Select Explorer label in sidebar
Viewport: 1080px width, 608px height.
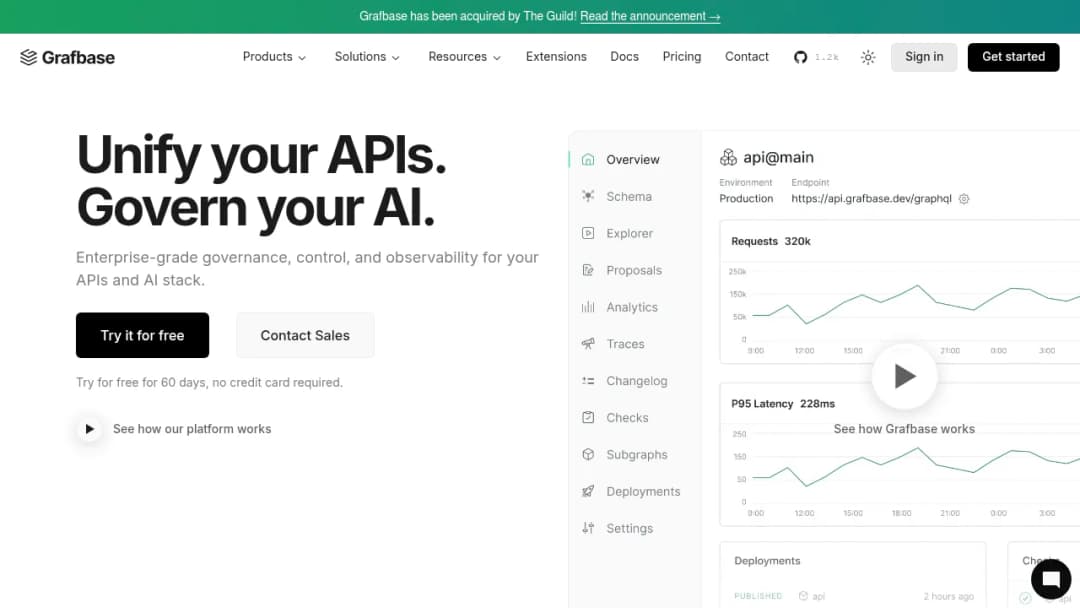pos(630,233)
